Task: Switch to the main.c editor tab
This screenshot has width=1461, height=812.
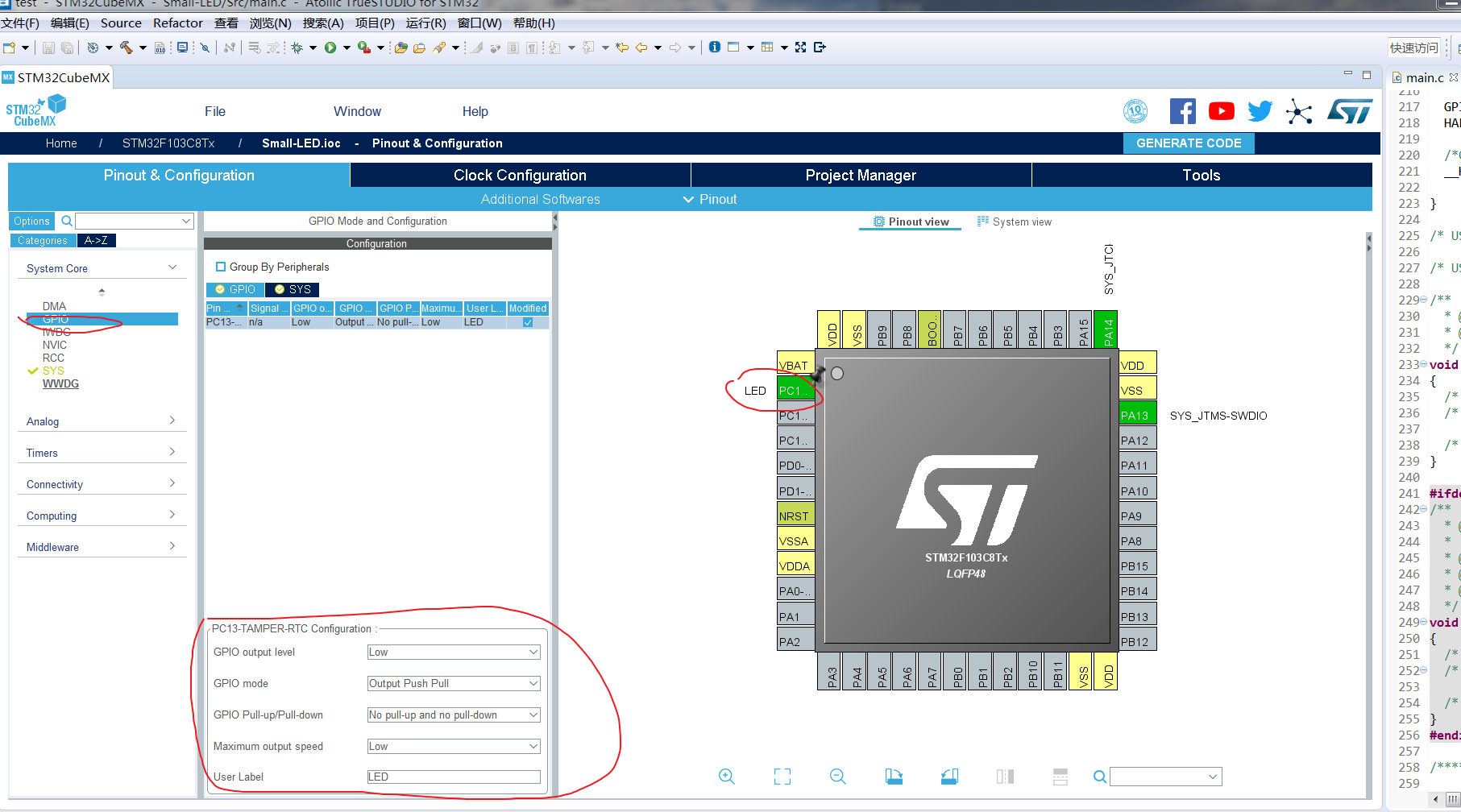Action: (x=1424, y=77)
